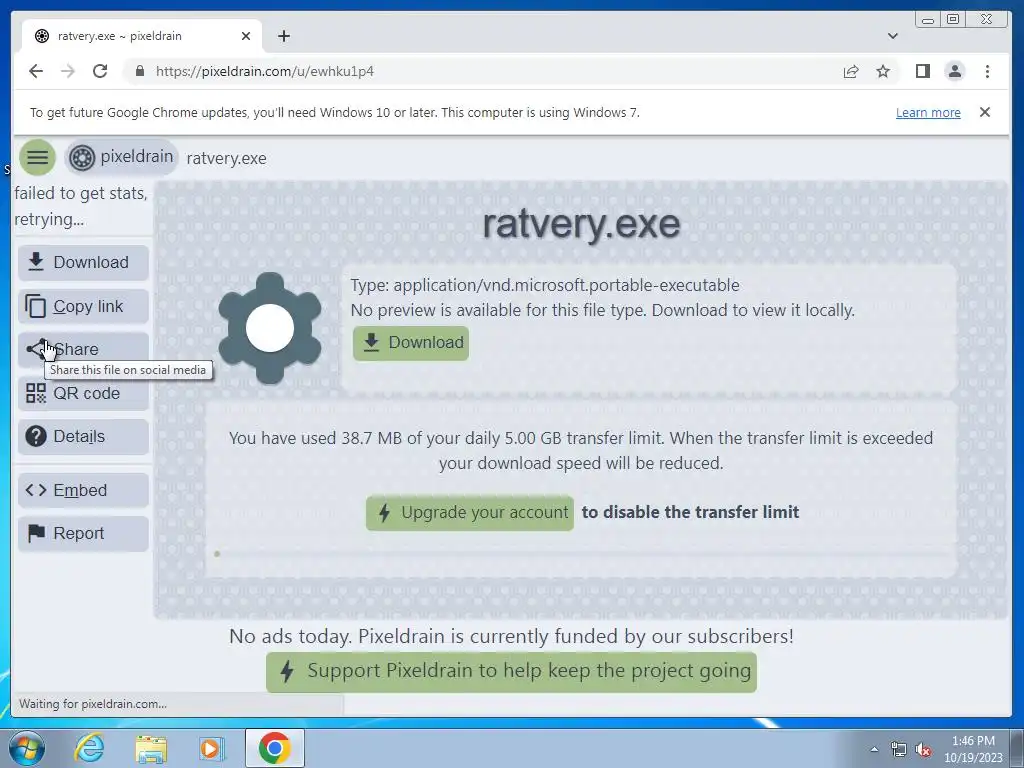
Task: Open Windows Explorer from taskbar
Action: click(x=151, y=748)
